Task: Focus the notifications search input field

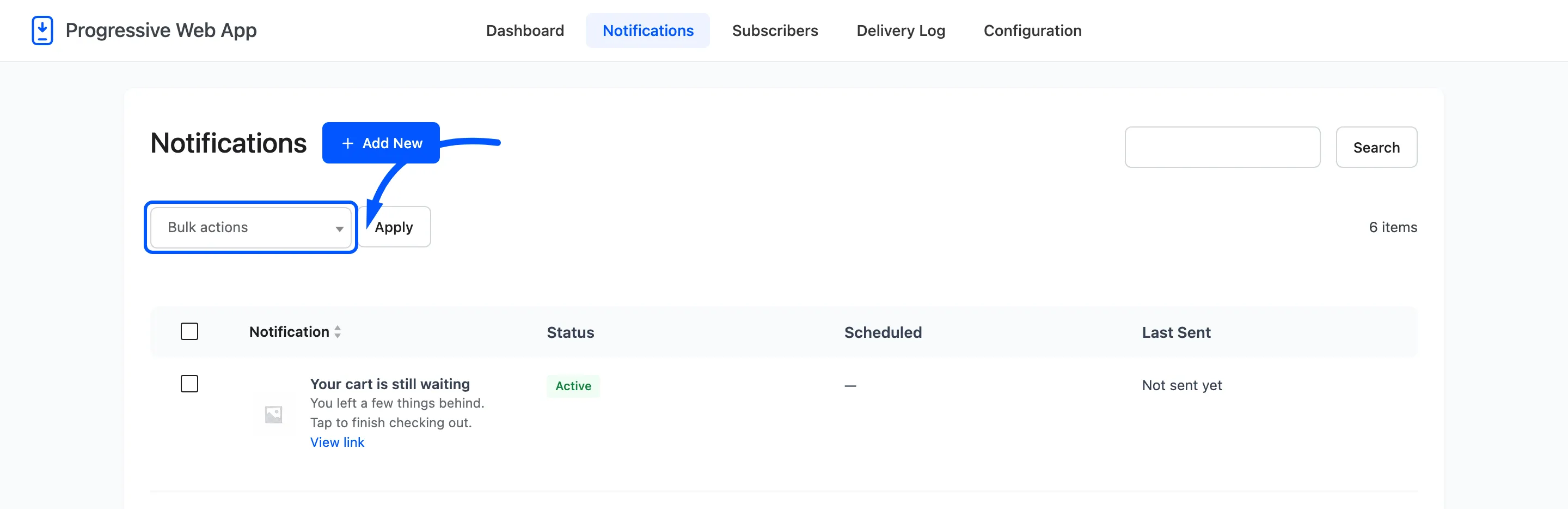Action: [1222, 147]
